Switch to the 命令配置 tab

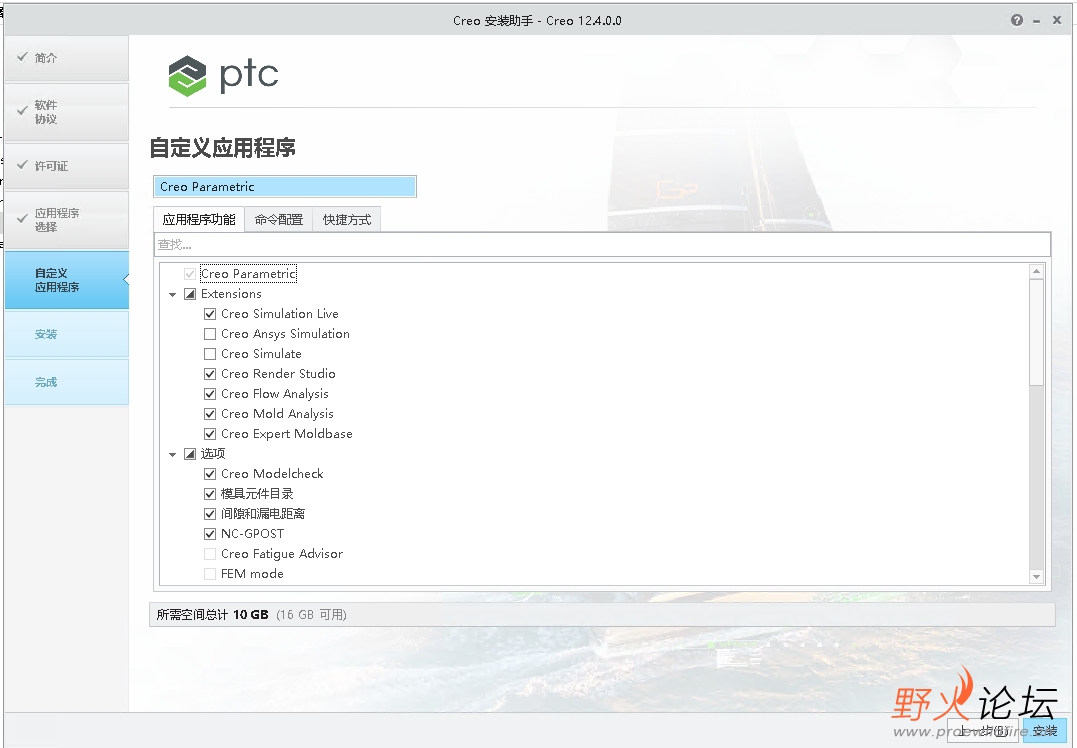[x=279, y=220]
